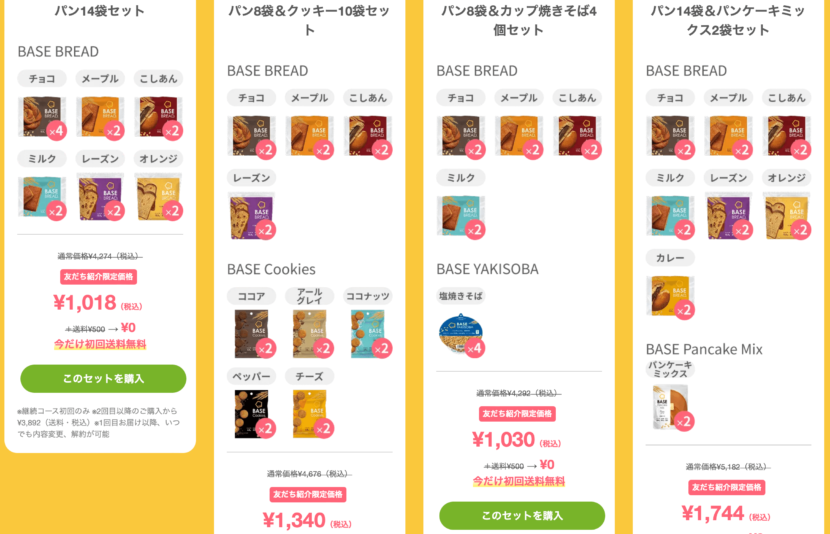The height and width of the screenshot is (534, 830).
Task: Click the Curry bread image in fourth set
Action: pyautogui.click(x=670, y=296)
